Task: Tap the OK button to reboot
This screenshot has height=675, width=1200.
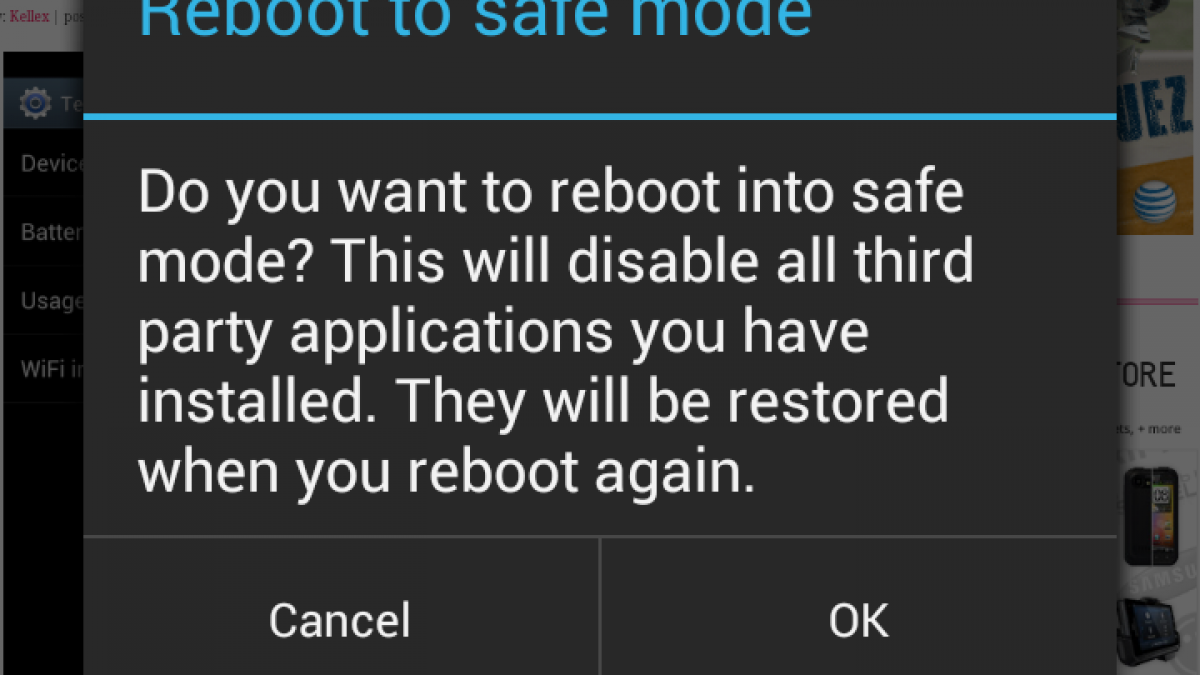Action: tap(858, 620)
